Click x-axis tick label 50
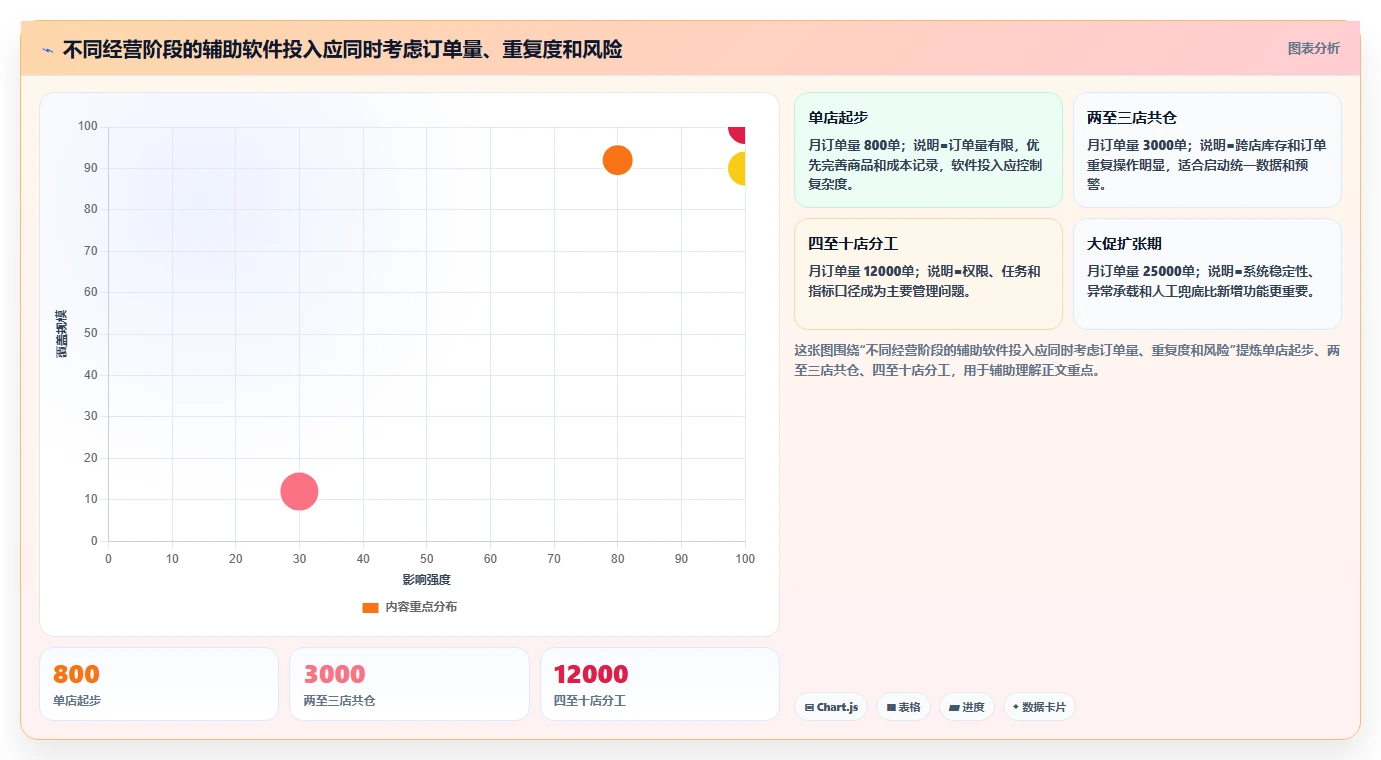1381x760 pixels. [x=427, y=559]
